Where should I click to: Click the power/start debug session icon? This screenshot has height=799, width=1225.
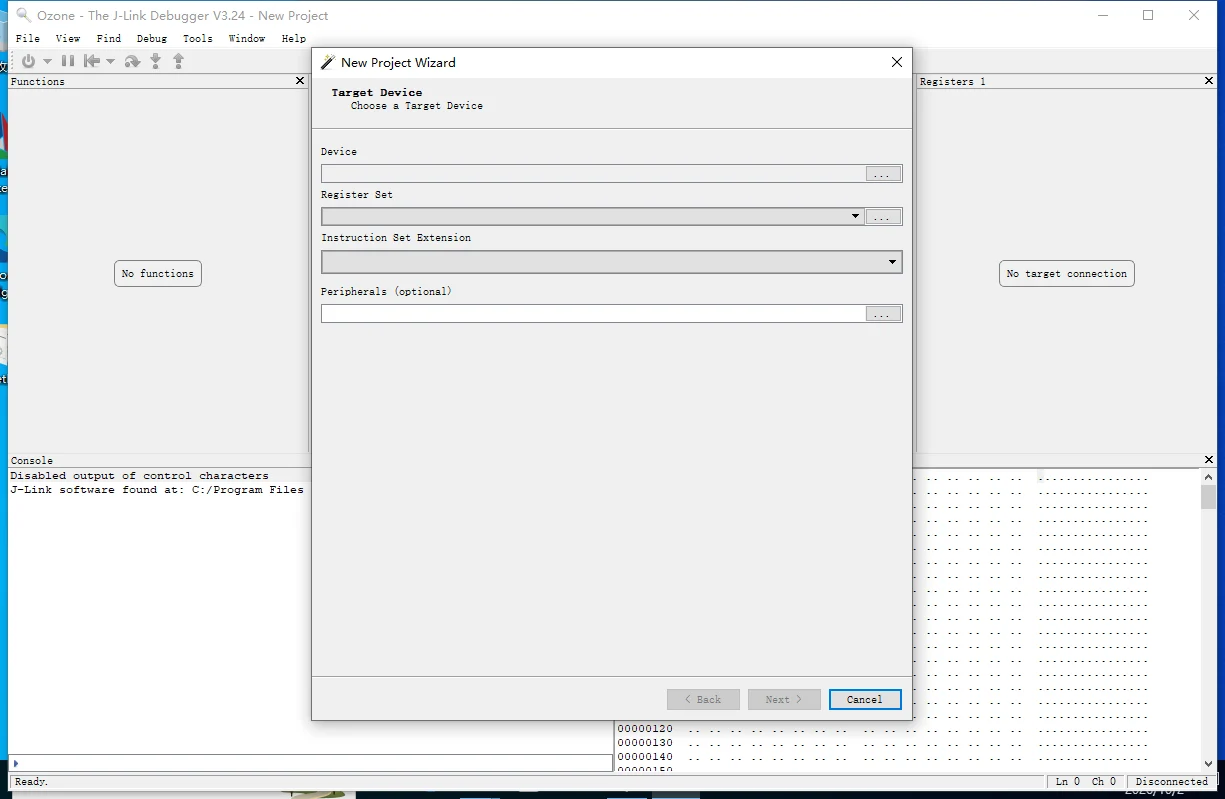coord(28,61)
